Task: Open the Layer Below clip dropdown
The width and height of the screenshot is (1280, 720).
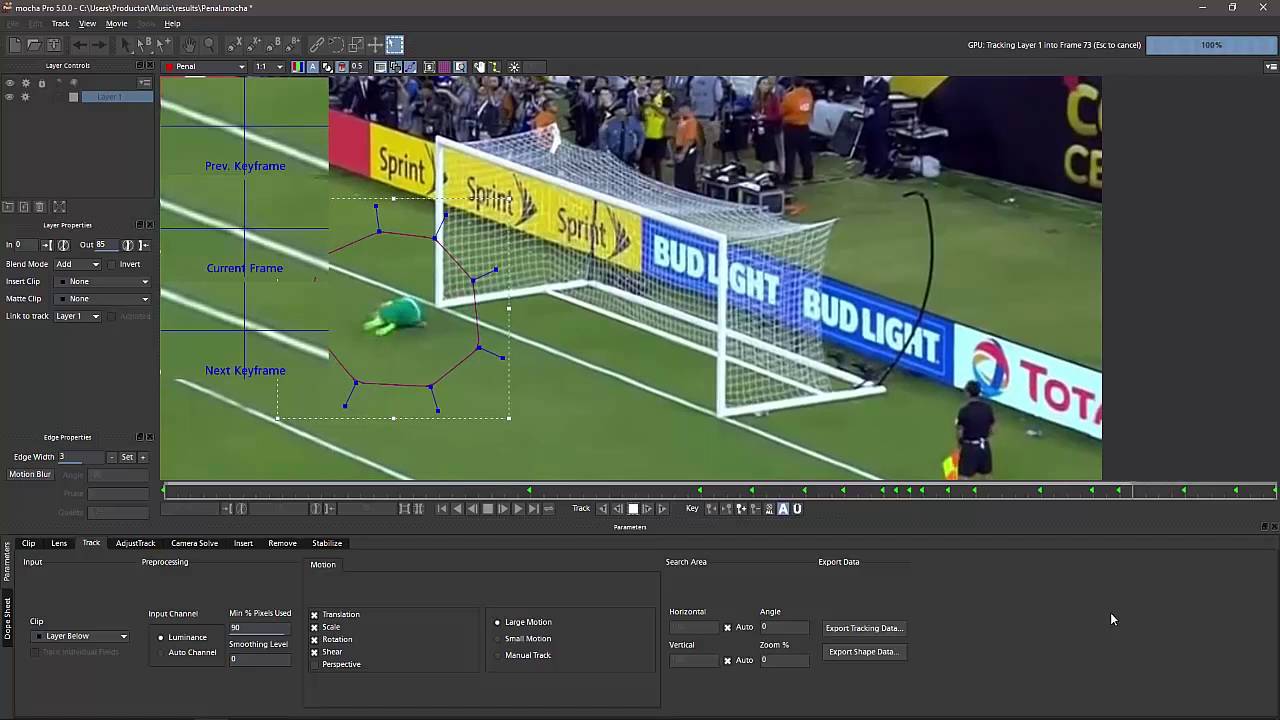Action: click(80, 636)
